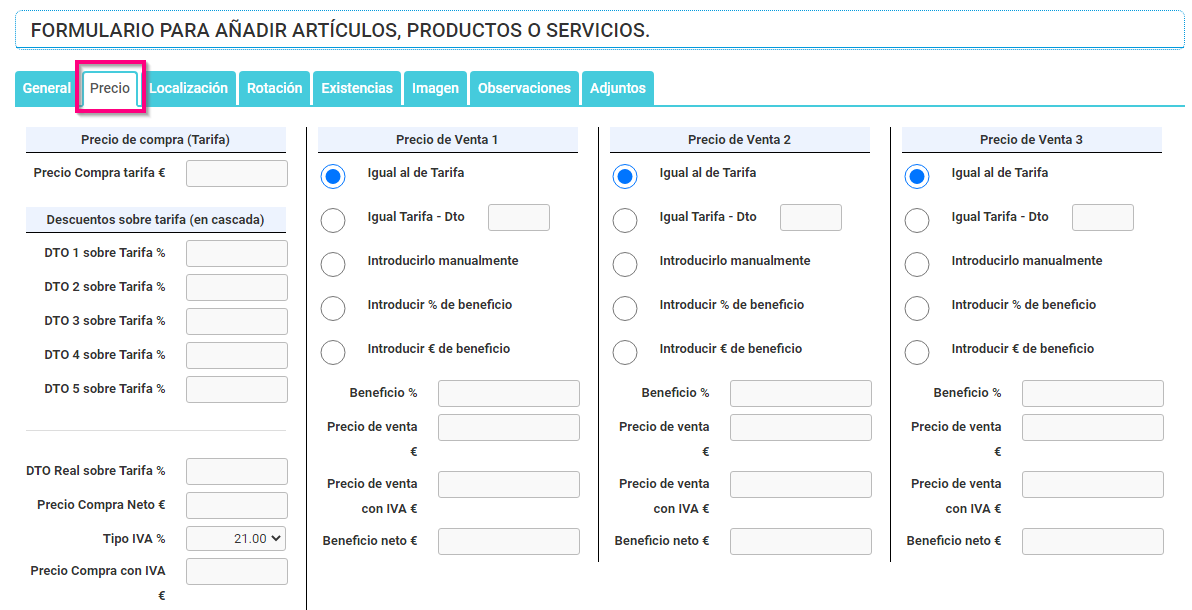Image resolution: width=1192 pixels, height=610 pixels.
Task: Choose 'Igual Tarifa - Dto' for Precio de Venta 1
Action: tap(333, 221)
